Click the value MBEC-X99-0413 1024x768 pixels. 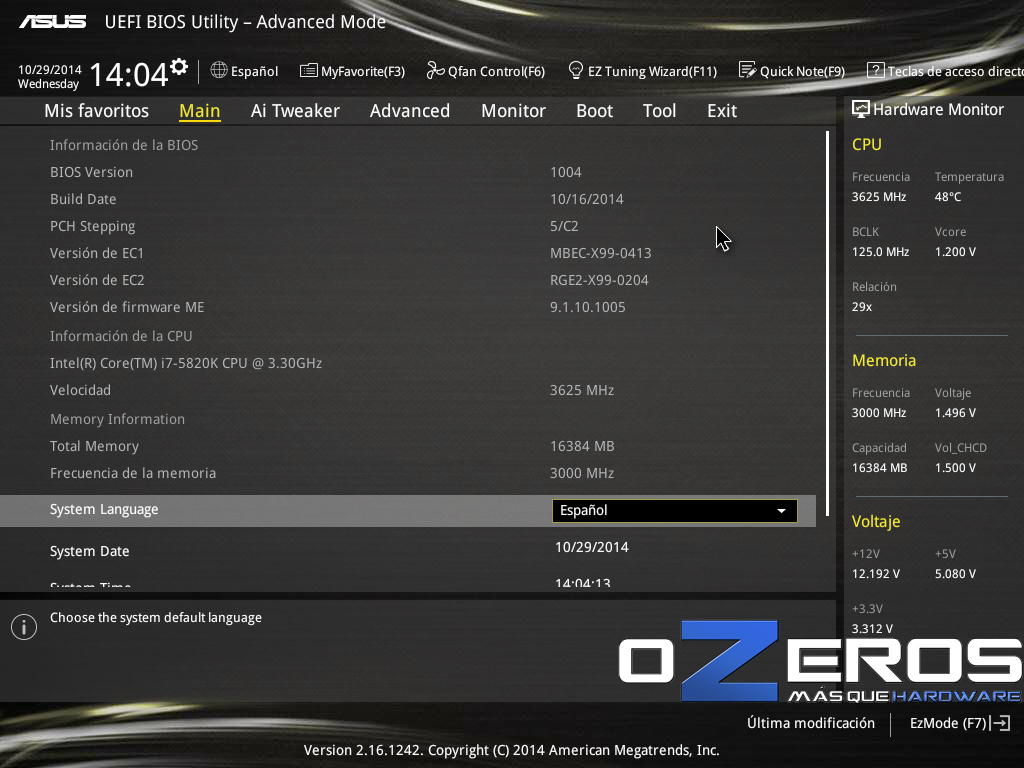click(x=601, y=253)
